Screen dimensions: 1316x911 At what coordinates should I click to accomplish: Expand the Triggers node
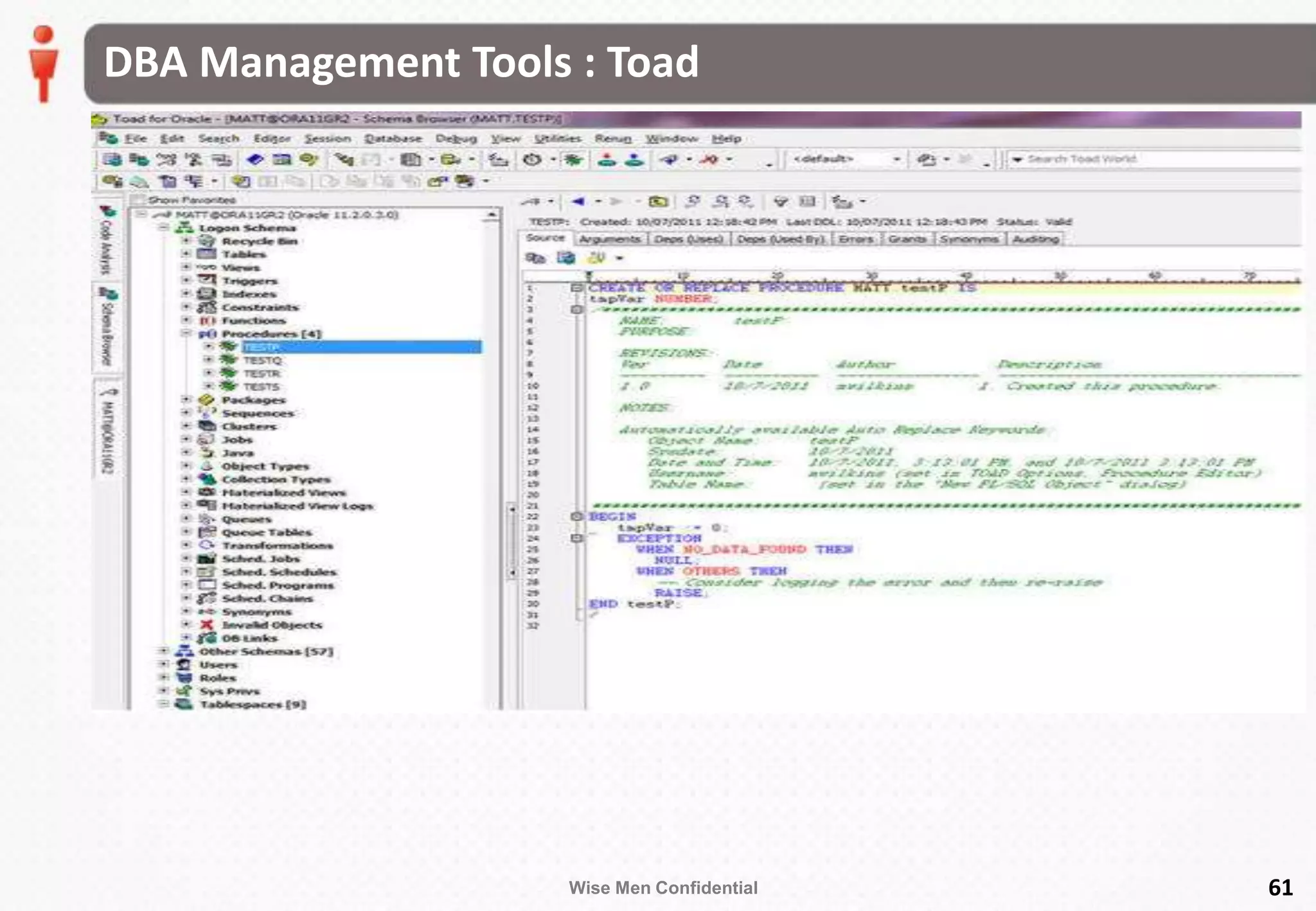[x=186, y=280]
